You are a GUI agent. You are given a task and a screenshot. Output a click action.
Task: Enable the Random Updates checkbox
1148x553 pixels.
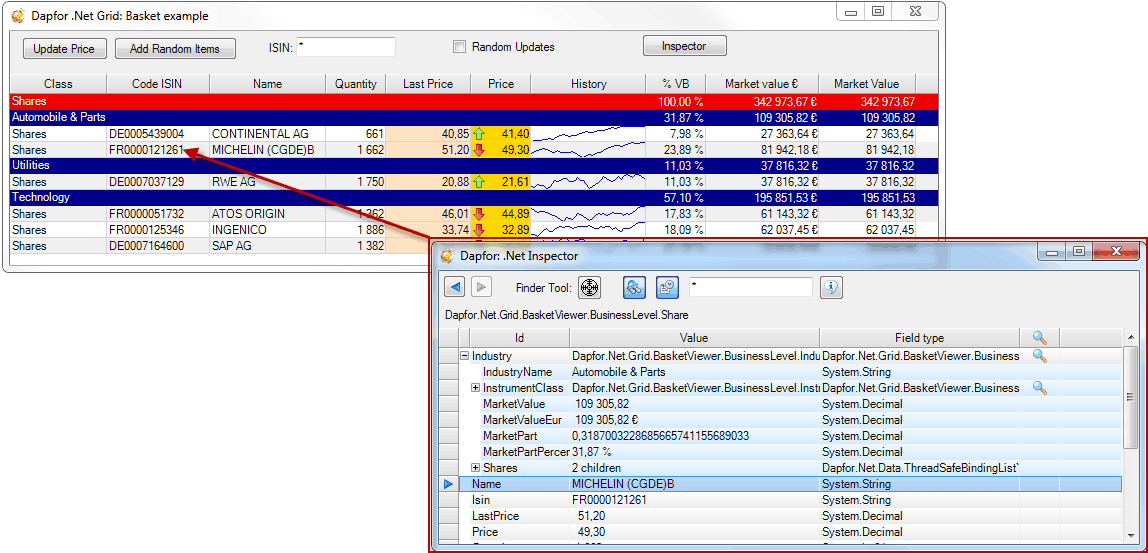coord(459,47)
